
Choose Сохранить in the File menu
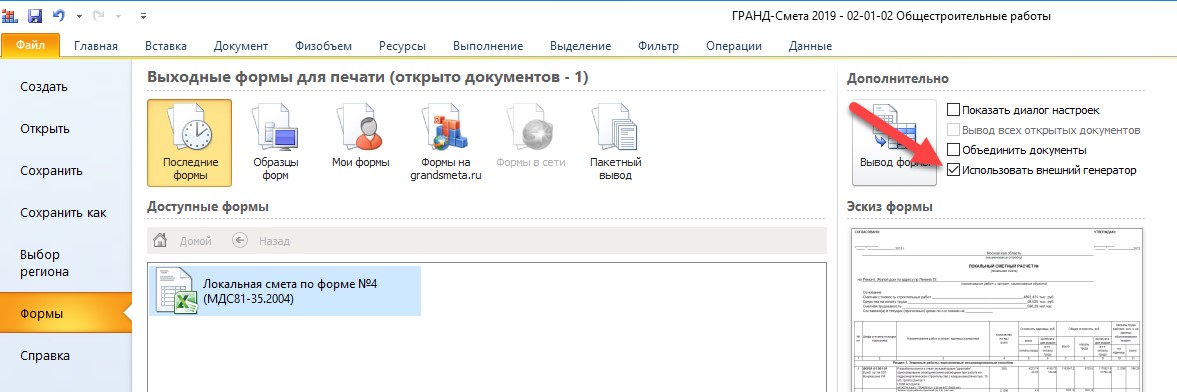(x=65, y=170)
